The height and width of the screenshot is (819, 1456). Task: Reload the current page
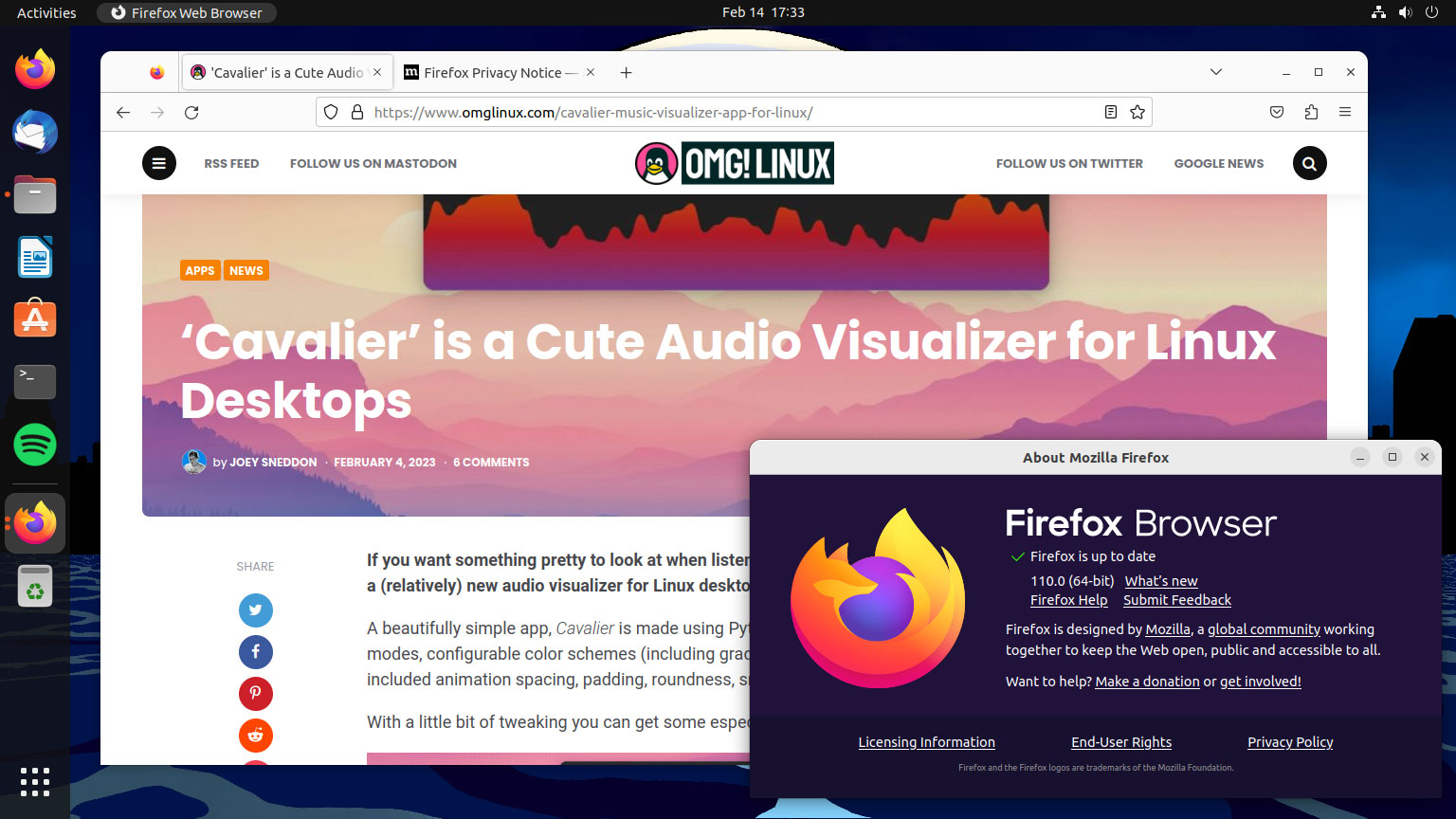[x=191, y=112]
